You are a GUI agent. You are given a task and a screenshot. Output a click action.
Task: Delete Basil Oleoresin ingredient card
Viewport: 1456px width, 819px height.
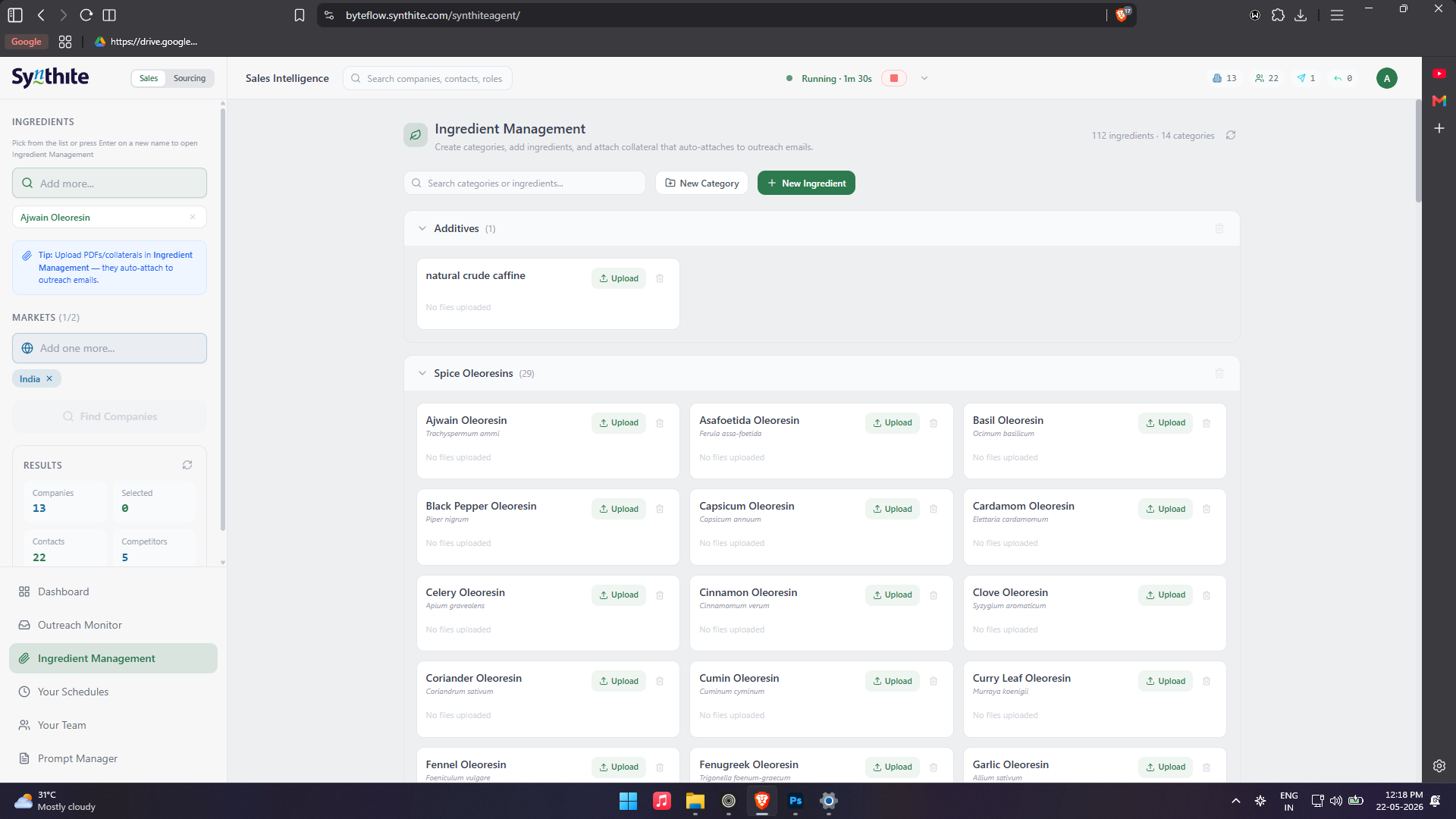tap(1207, 423)
